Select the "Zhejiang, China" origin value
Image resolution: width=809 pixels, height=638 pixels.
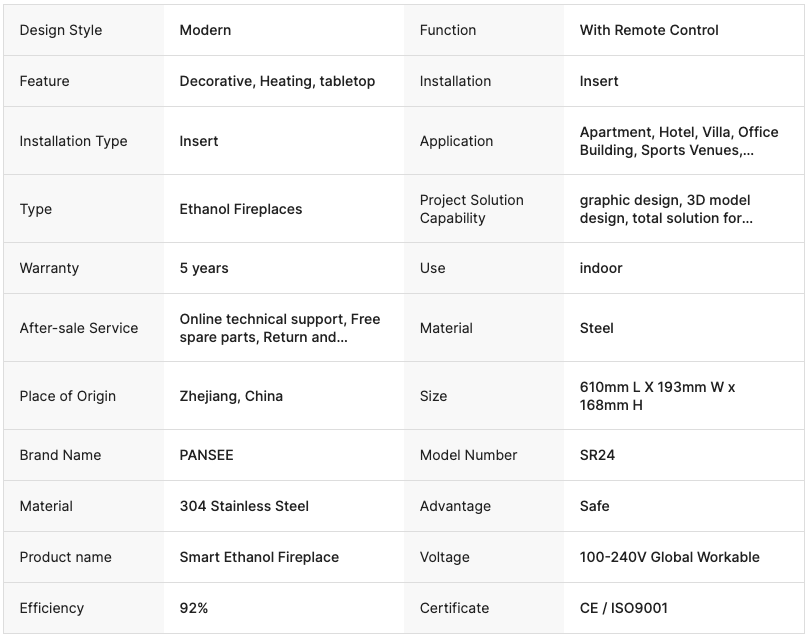[231, 396]
